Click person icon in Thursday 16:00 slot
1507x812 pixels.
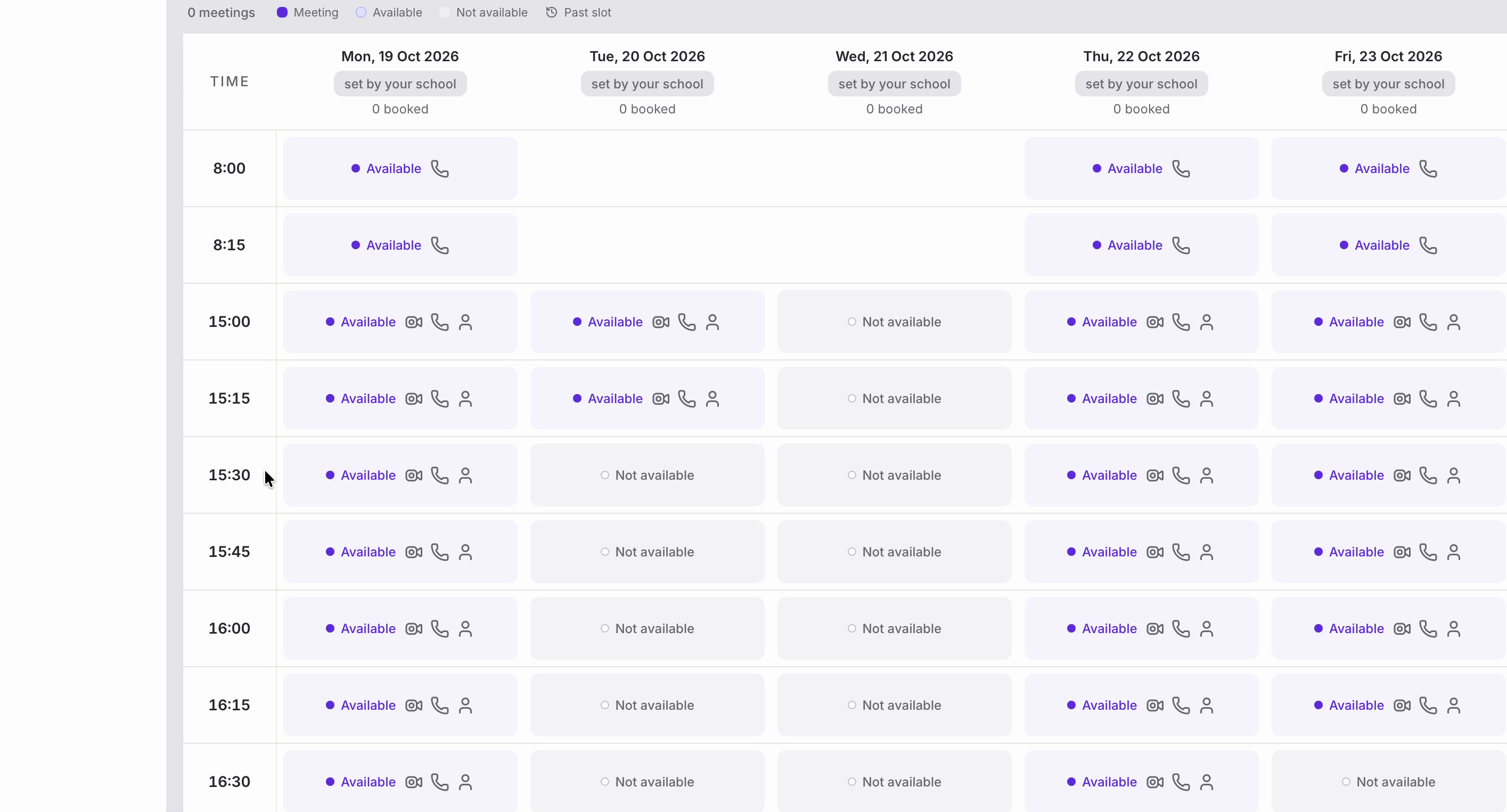(x=1206, y=628)
